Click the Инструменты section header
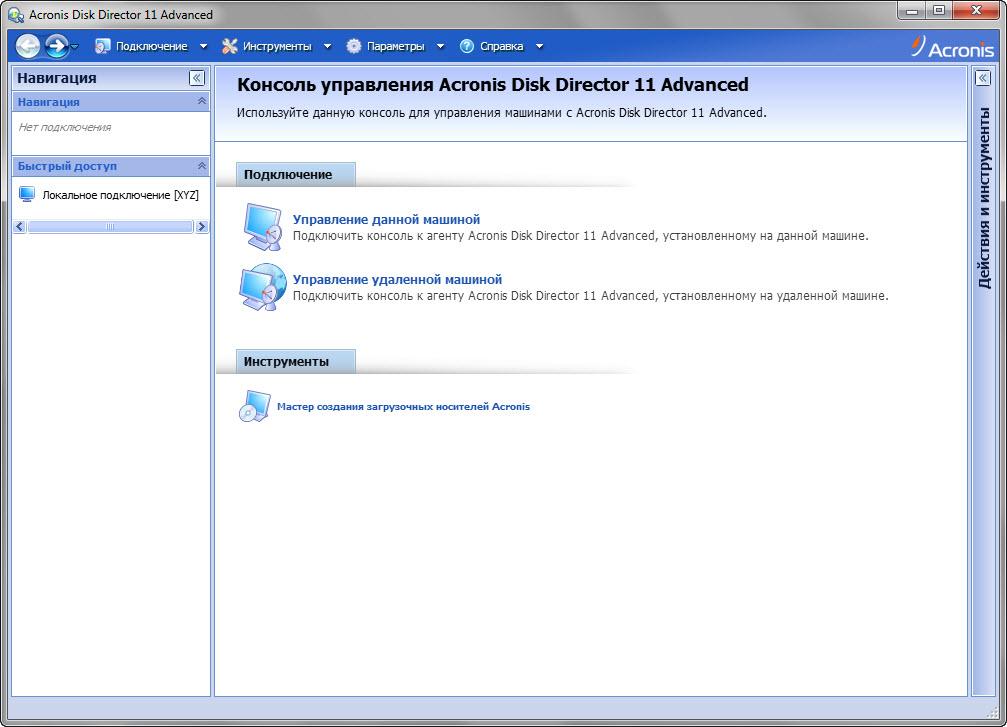 click(295, 362)
